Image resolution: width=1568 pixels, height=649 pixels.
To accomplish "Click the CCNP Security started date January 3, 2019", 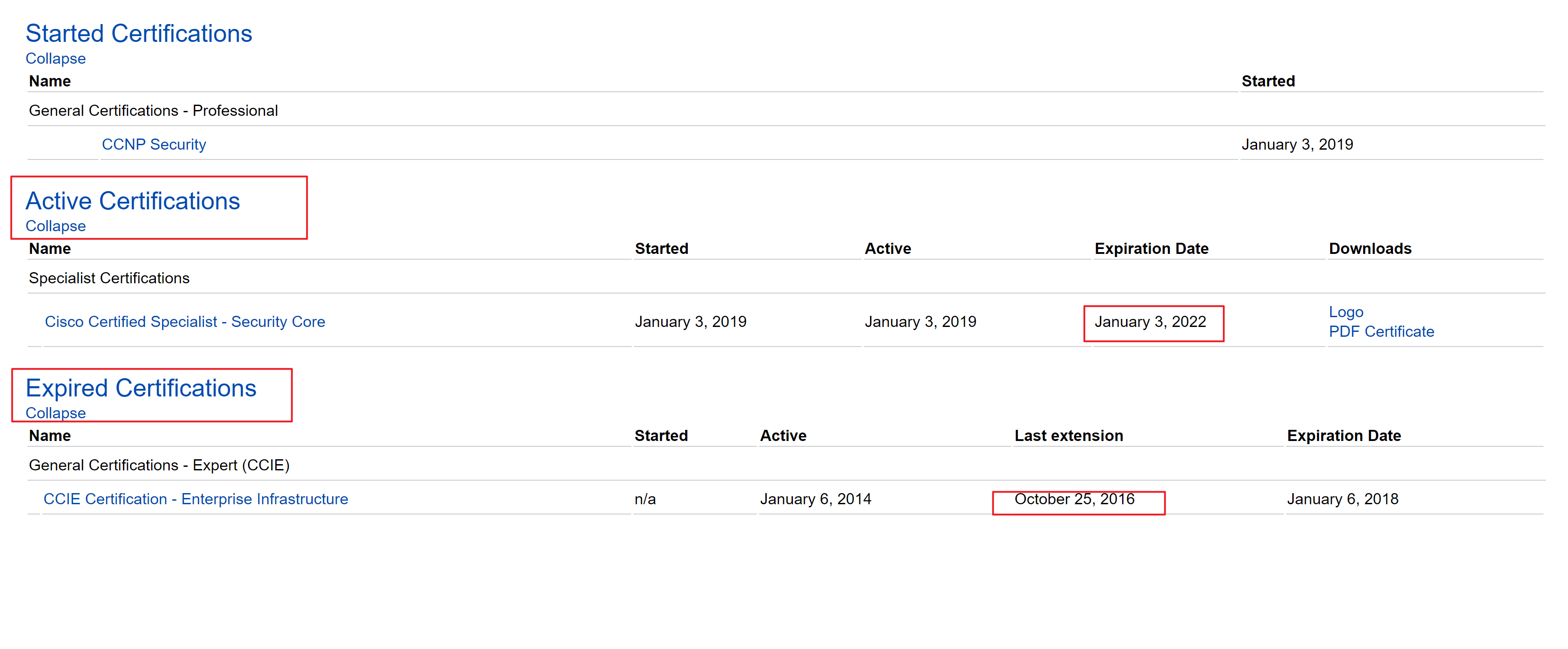I will point(1297,144).
